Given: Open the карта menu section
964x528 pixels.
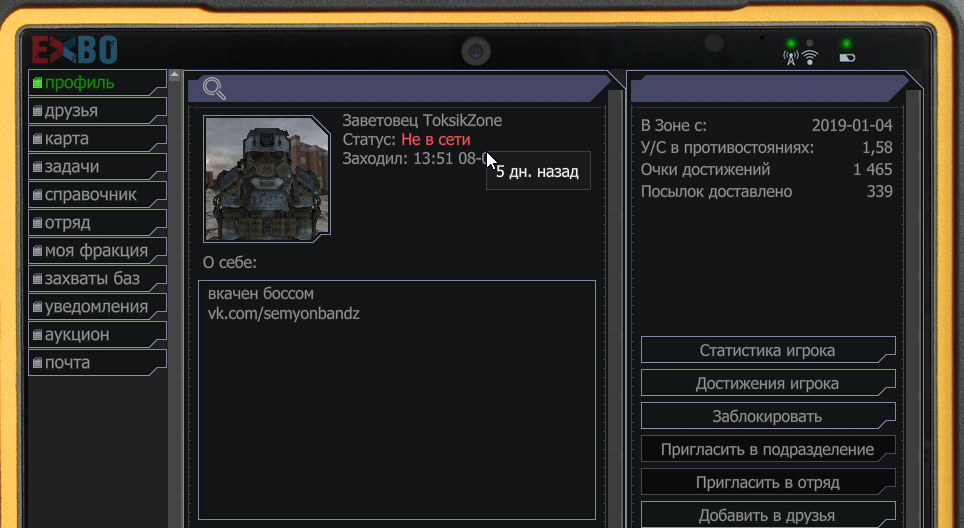Looking at the screenshot, I should click(x=97, y=139).
